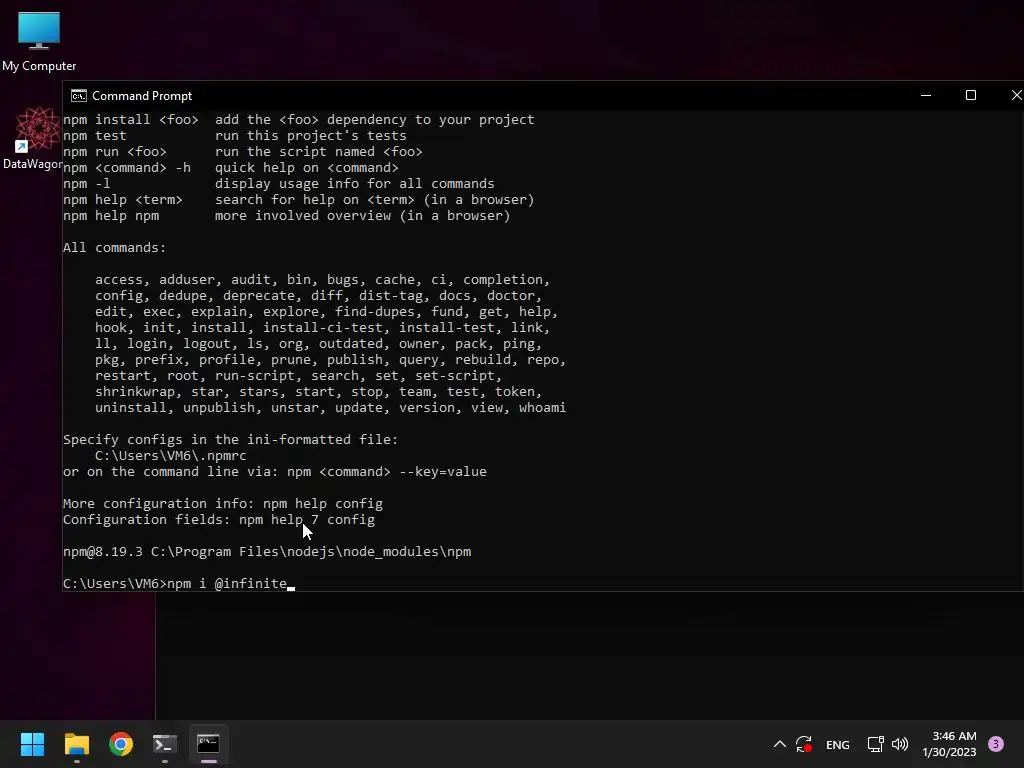The height and width of the screenshot is (768, 1024).
Task: Show hidden system tray icons
Action: point(780,744)
